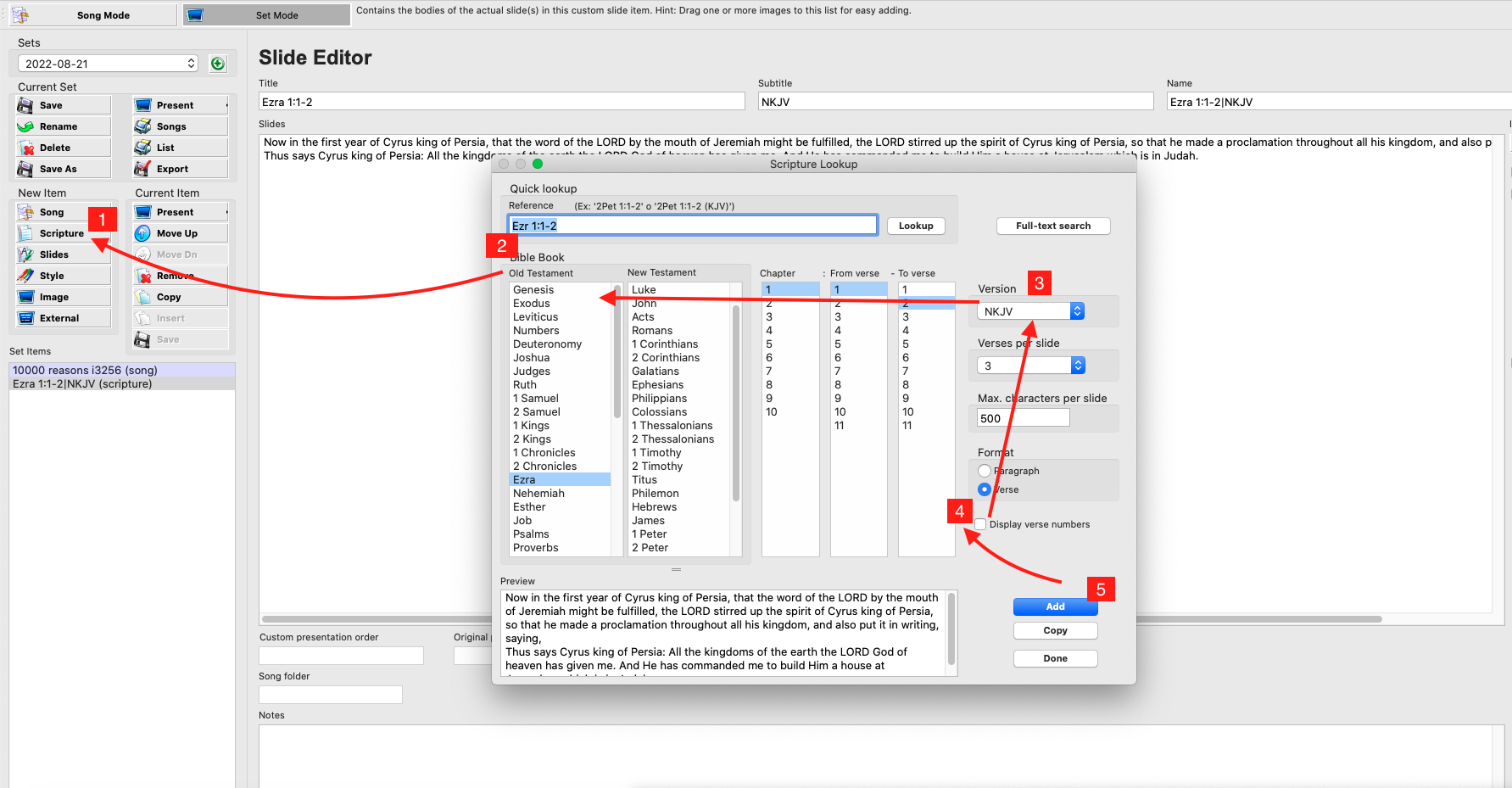Select the Verse format radio button
Screen dimensions: 1512x788
985,489
